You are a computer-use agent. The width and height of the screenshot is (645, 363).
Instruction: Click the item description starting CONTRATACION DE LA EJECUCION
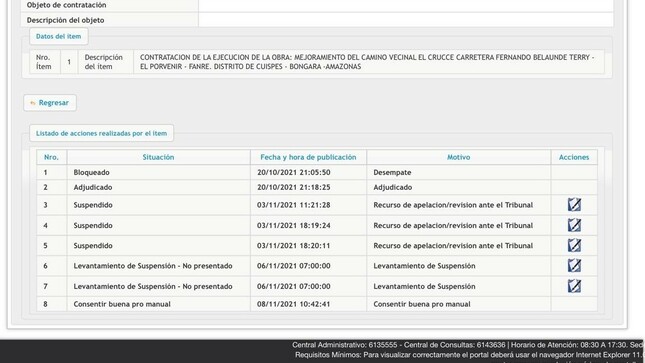(367, 62)
